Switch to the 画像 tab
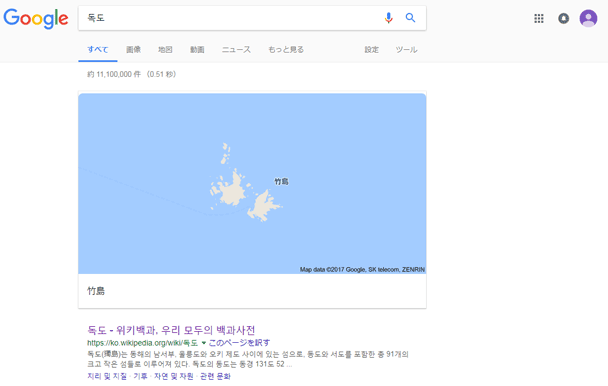608x386 pixels. [x=133, y=50]
